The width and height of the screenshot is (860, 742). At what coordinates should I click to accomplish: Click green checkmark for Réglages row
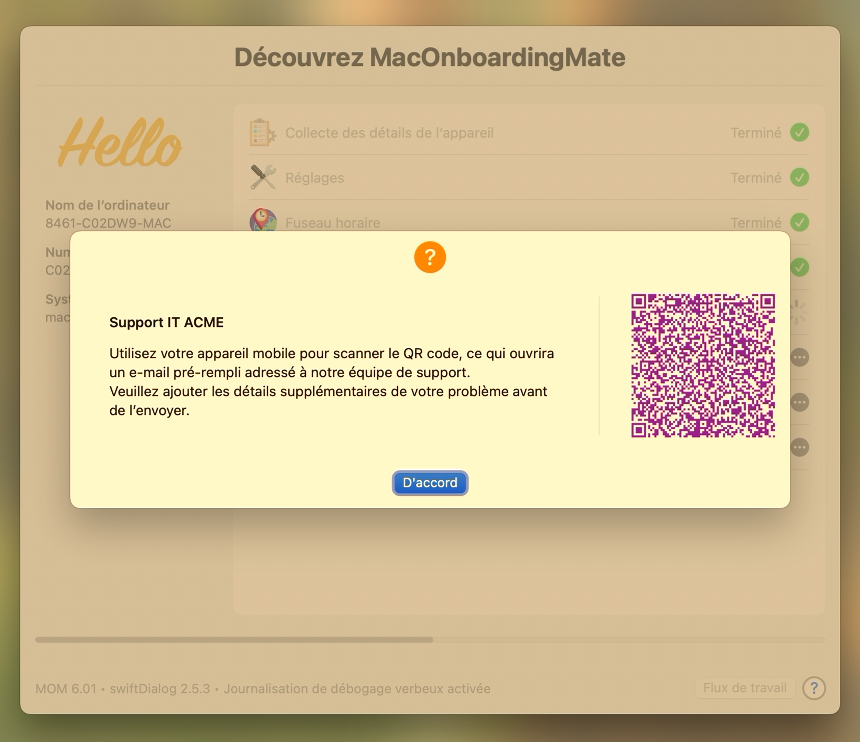coord(799,178)
